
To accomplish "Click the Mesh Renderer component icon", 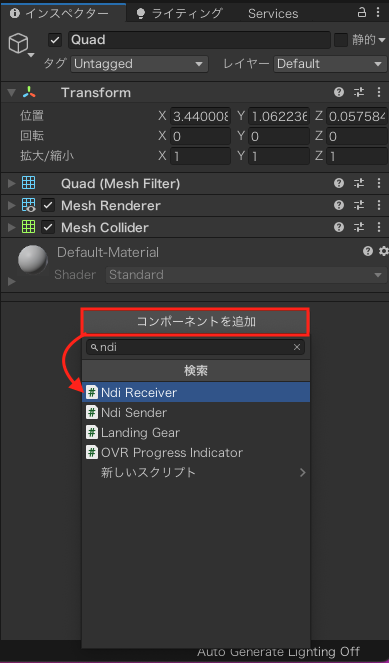I will tap(29, 205).
